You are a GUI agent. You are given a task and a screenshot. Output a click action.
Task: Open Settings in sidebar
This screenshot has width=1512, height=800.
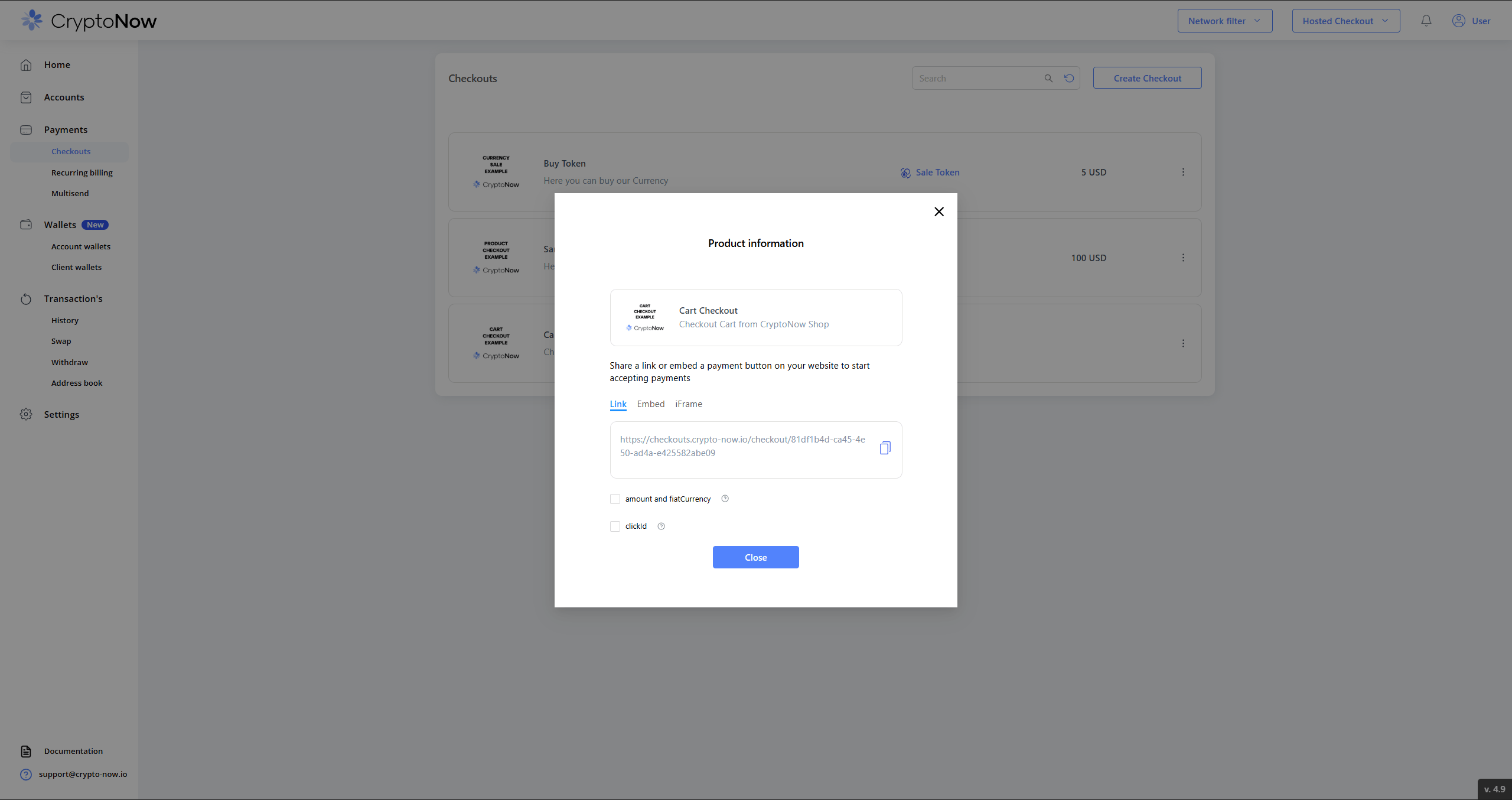(x=61, y=415)
